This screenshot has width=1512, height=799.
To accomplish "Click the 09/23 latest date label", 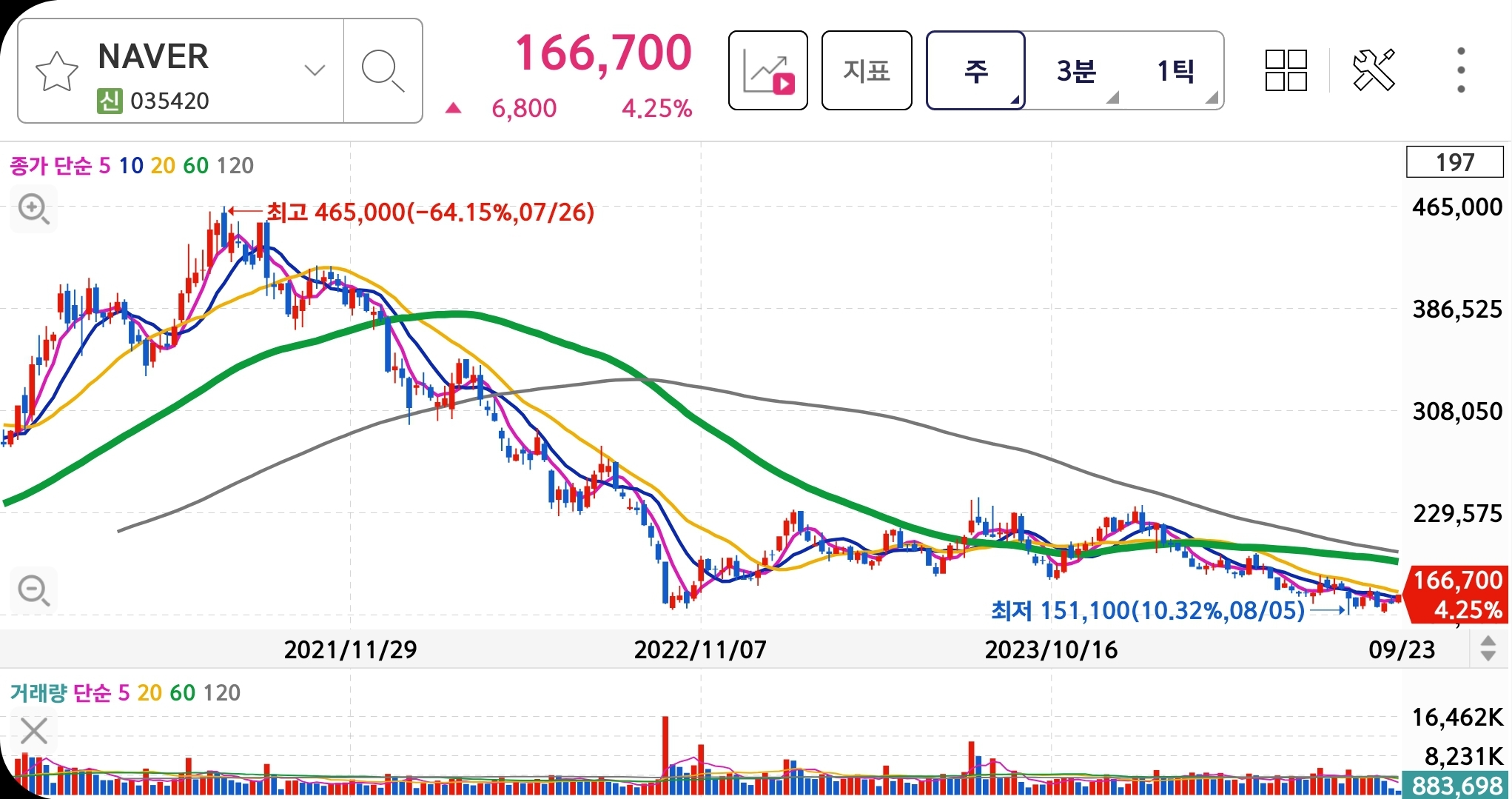I will 1402,649.
